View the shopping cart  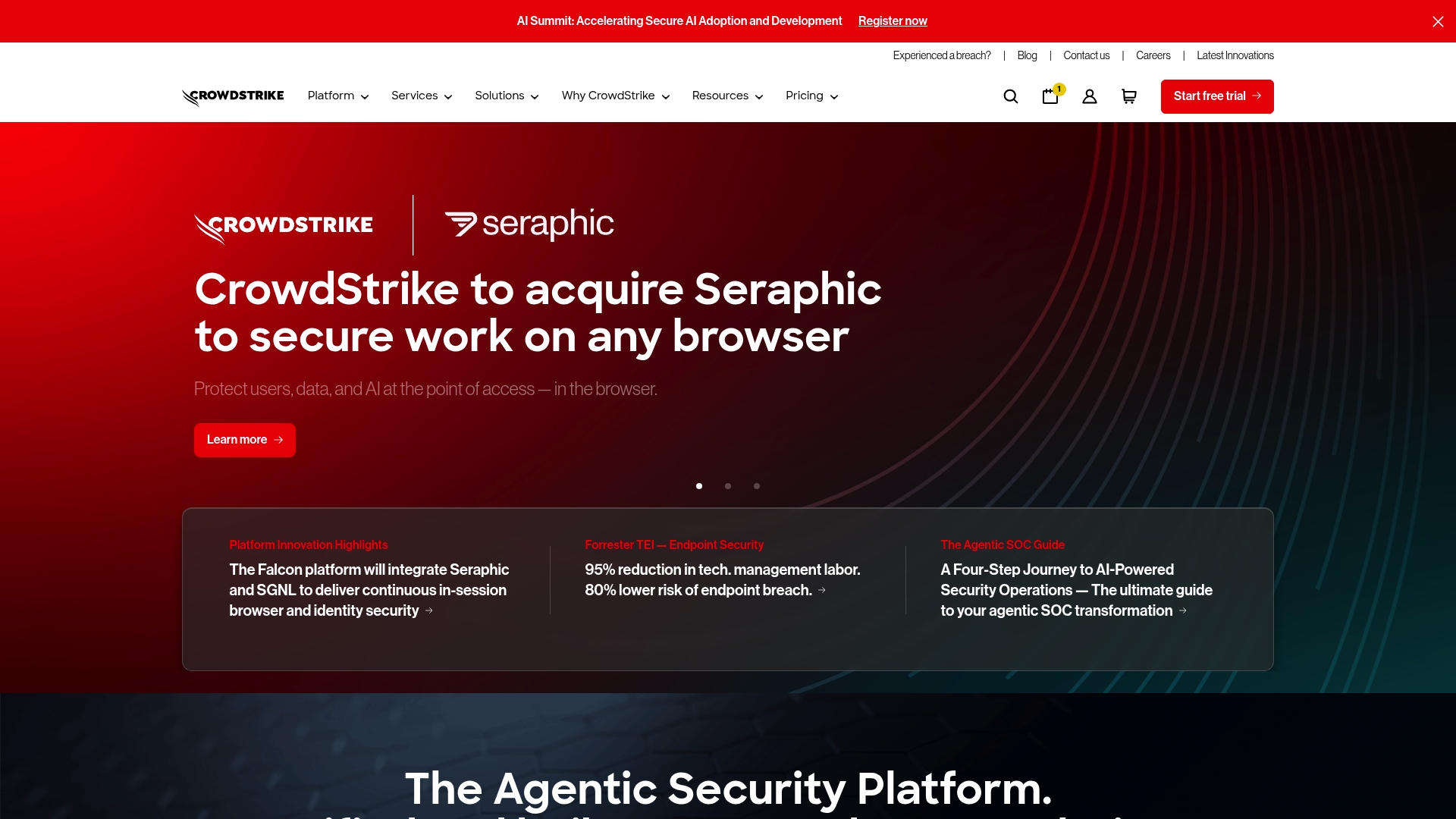click(x=1128, y=96)
